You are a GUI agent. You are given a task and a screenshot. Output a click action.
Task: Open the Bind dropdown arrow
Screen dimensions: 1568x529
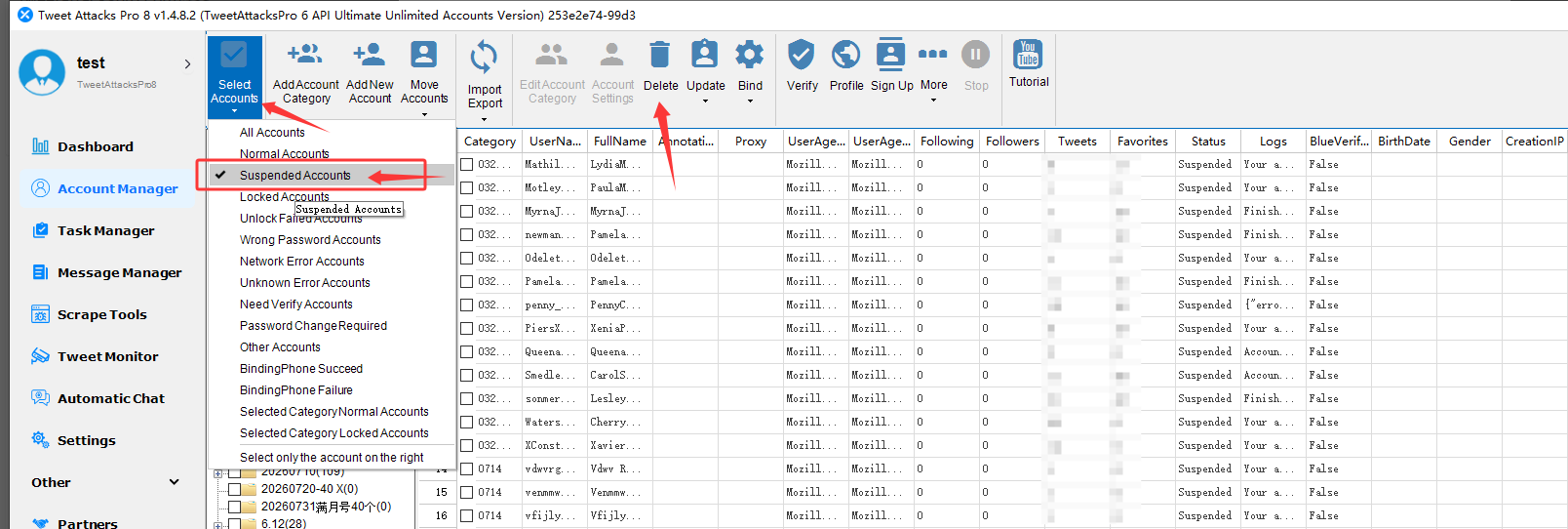(x=750, y=101)
